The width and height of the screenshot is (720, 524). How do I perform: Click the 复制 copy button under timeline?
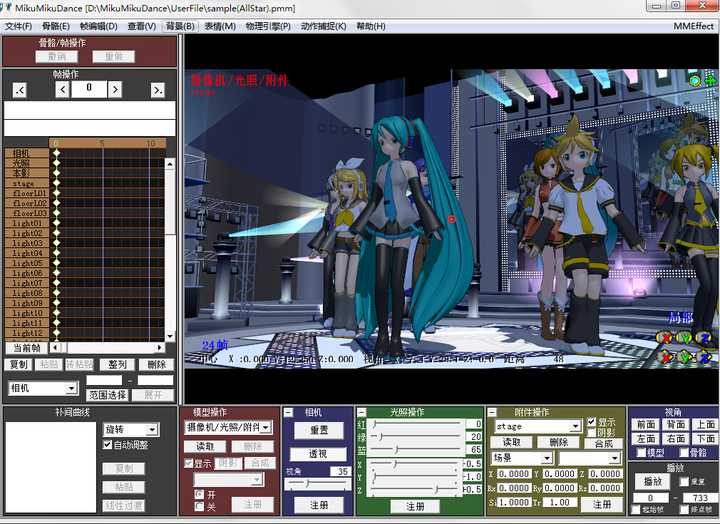point(18,365)
